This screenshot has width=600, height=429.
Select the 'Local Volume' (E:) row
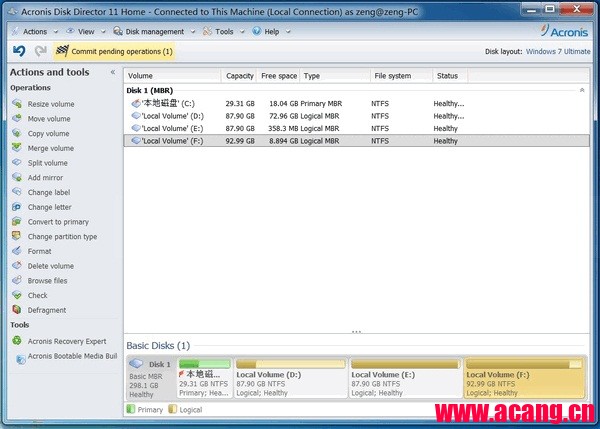357,128
